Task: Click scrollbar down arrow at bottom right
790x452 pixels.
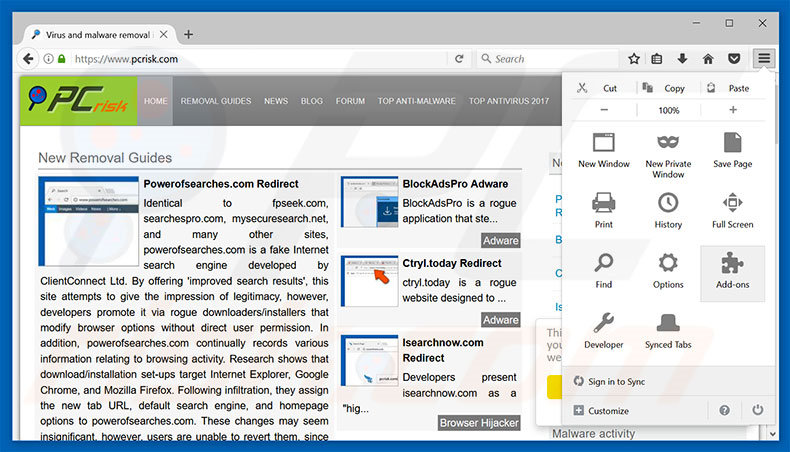Action: [x=773, y=433]
